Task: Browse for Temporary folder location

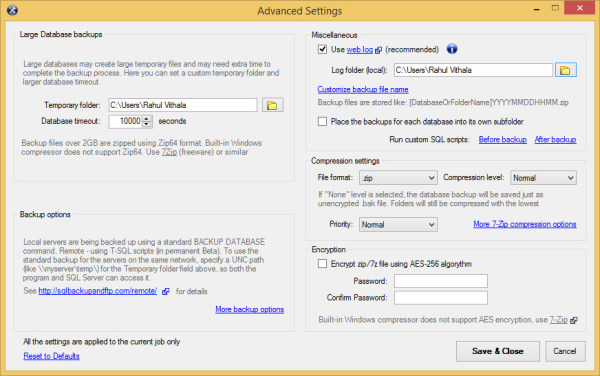Action: pos(272,105)
